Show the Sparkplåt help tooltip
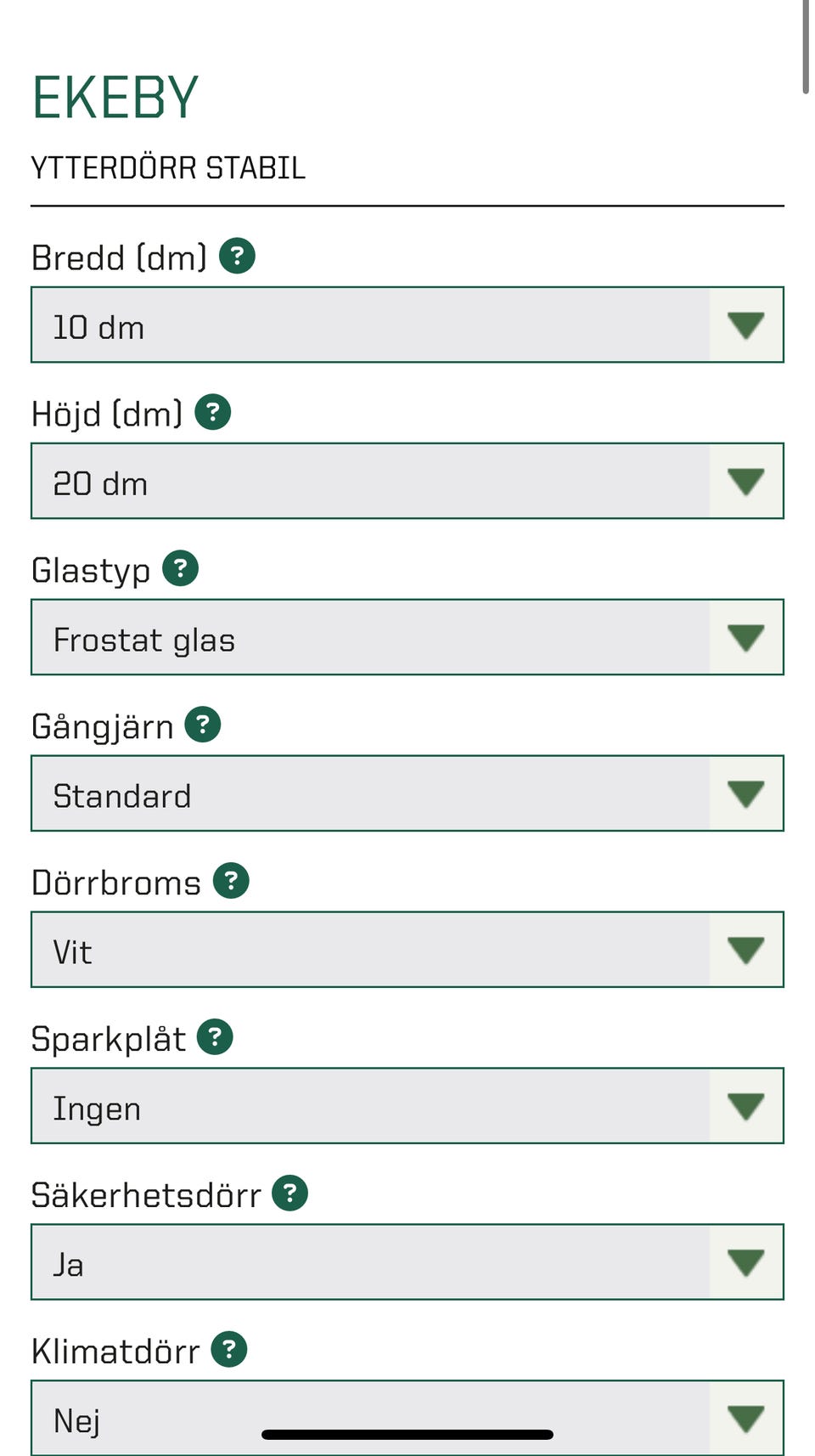The image size is (815, 1456). pyautogui.click(x=215, y=1037)
